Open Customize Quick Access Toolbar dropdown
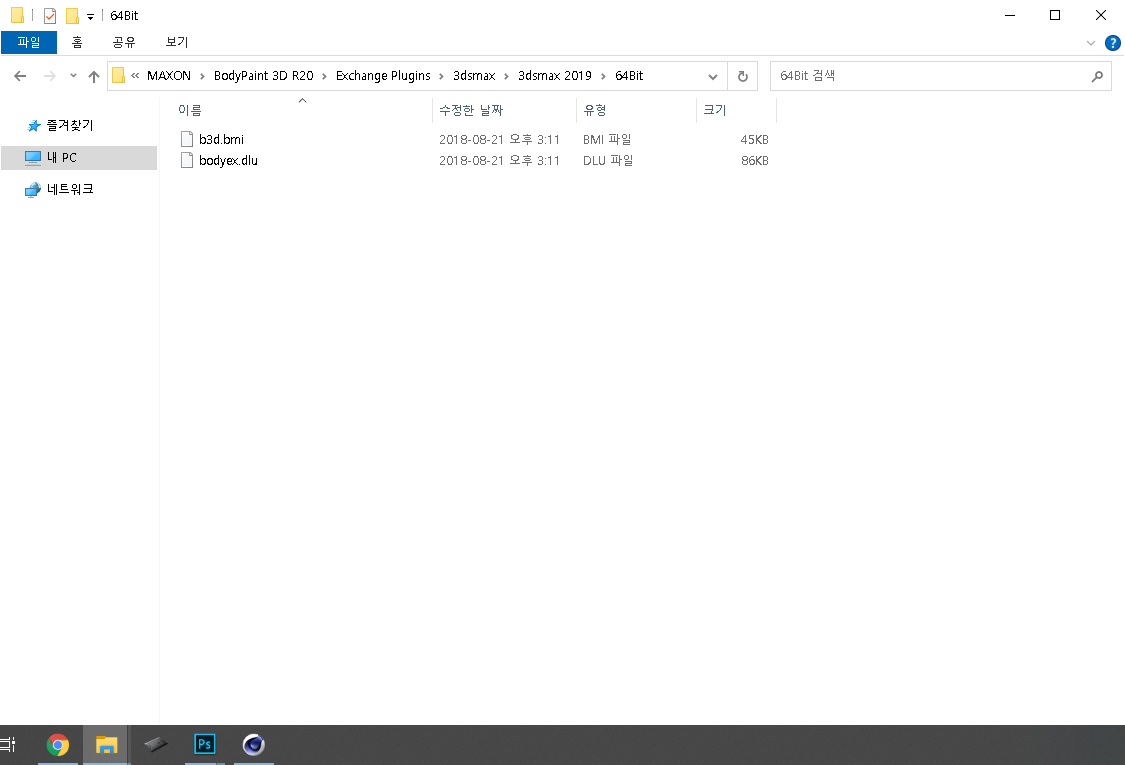This screenshot has width=1125, height=765. [x=90, y=16]
